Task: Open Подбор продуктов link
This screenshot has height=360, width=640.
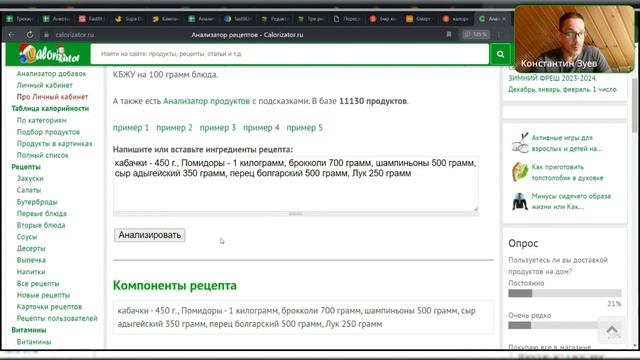Action: [48, 132]
